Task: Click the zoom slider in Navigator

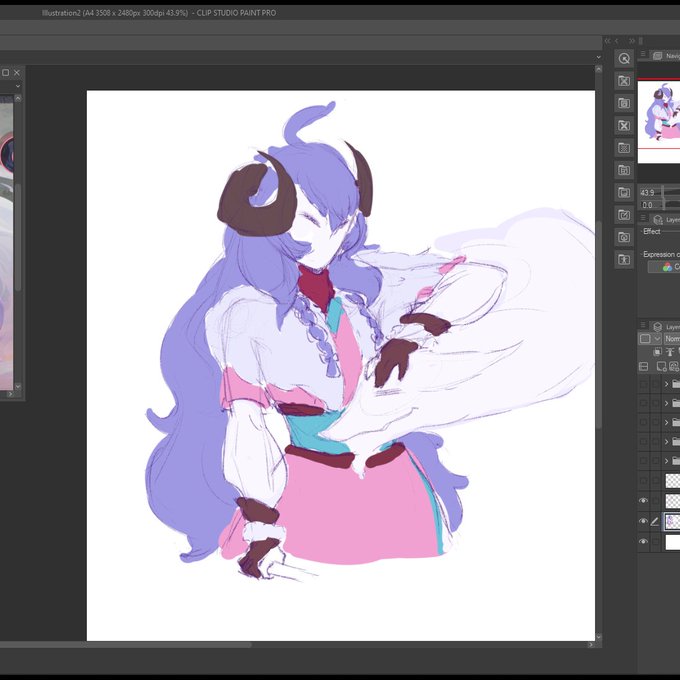Action: 670,192
